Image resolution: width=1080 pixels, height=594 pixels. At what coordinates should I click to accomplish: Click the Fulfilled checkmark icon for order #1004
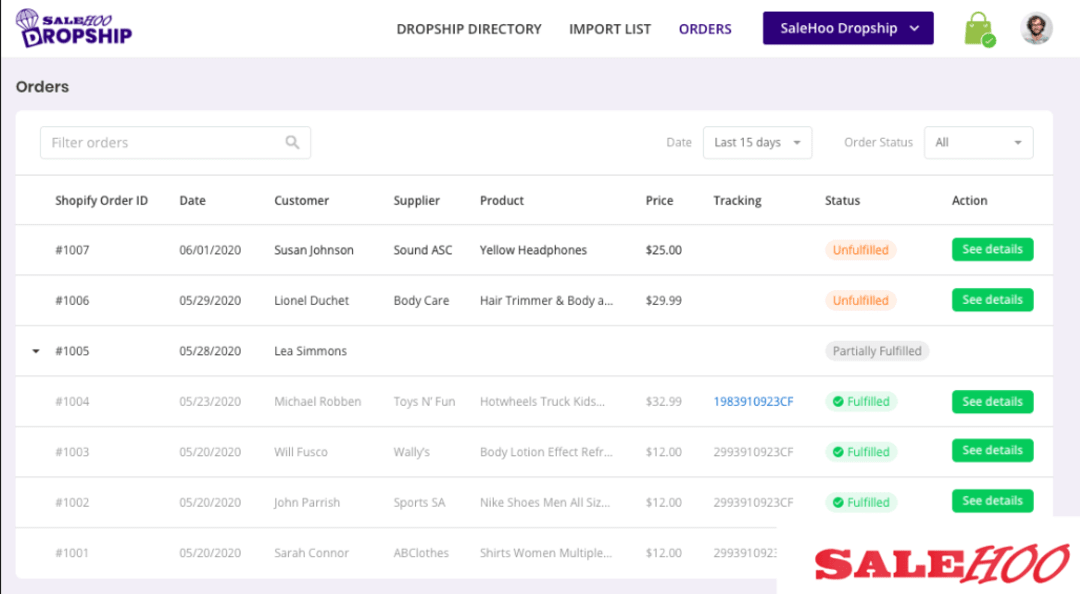(x=841, y=401)
